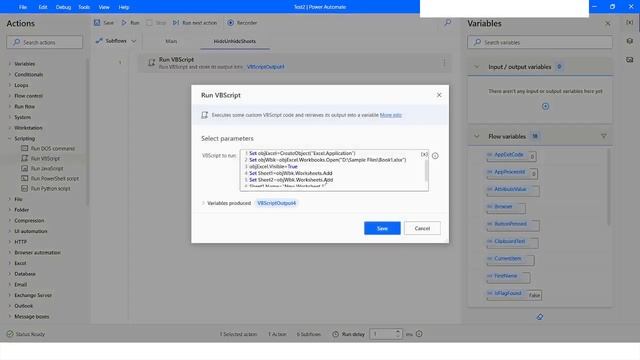Viewport: 640px width, 360px height.
Task: Click VBScript editor vertical scrollbar
Action: [x=427, y=170]
